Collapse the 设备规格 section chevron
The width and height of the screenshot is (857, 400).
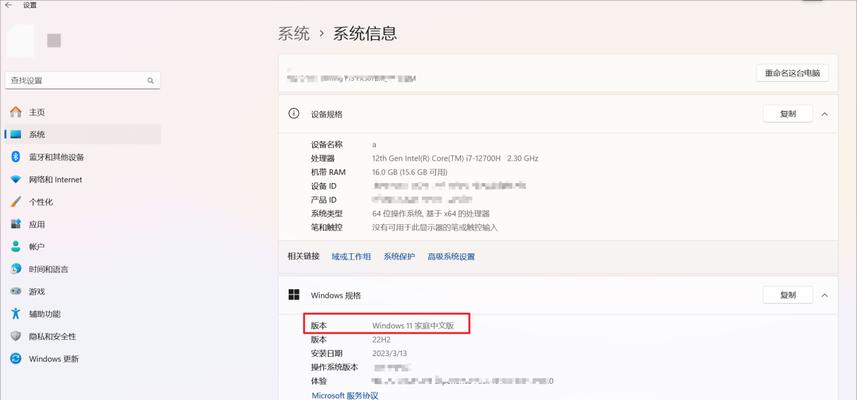coord(825,114)
